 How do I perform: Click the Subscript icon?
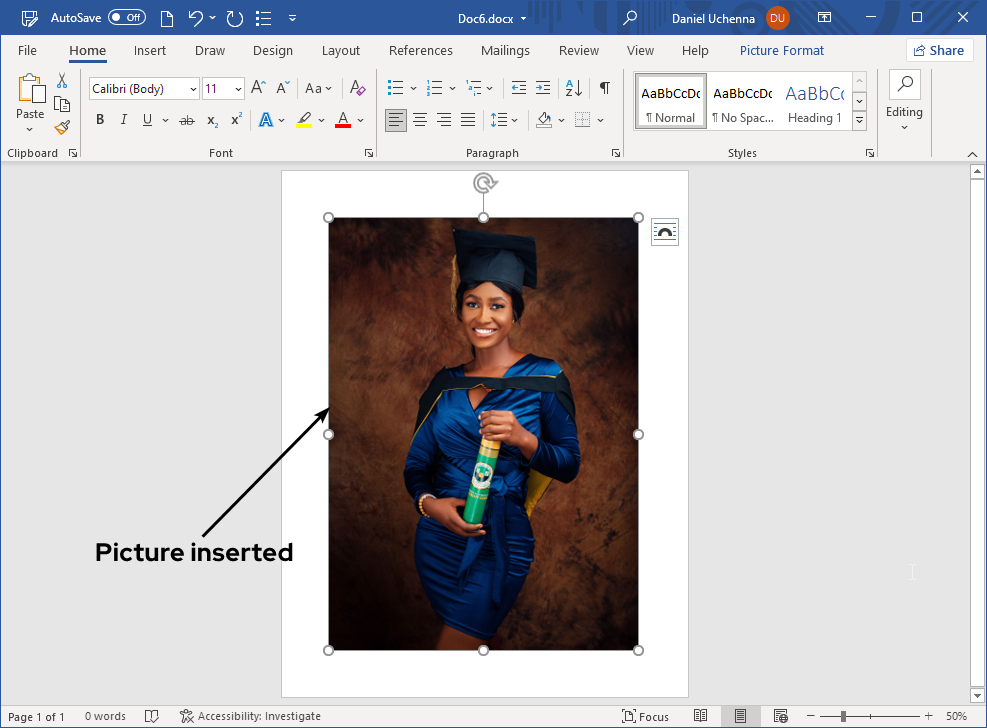pyautogui.click(x=211, y=119)
